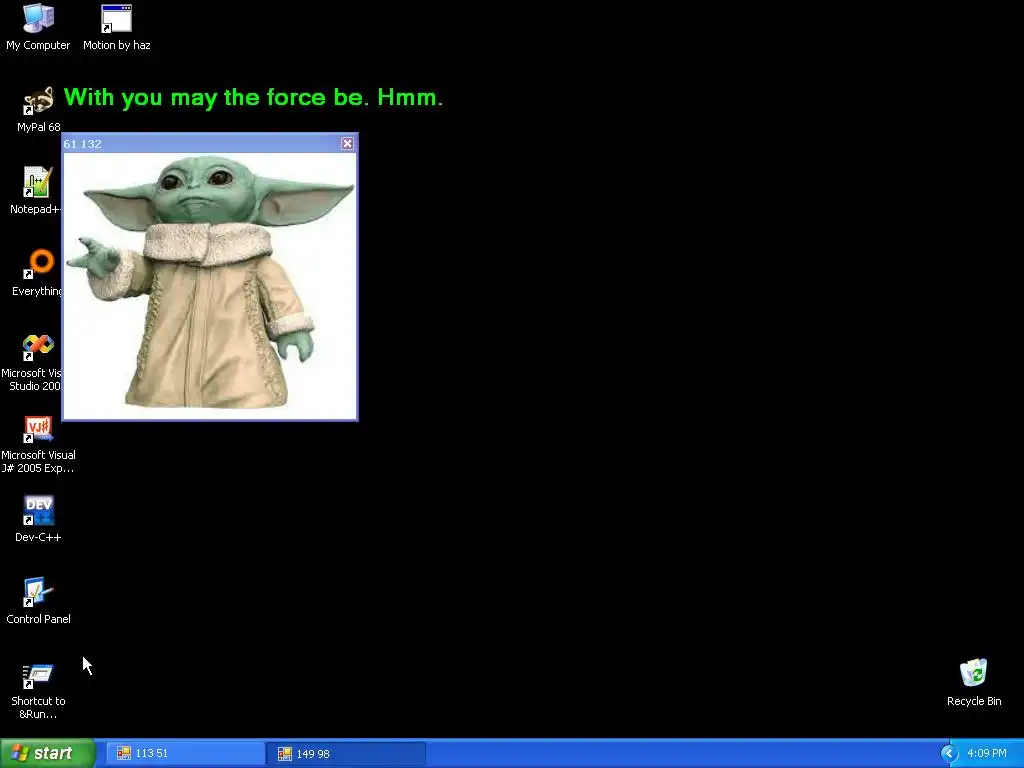This screenshot has height=768, width=1024.
Task: Select the Motion by haz shortcut icon
Action: (x=116, y=18)
